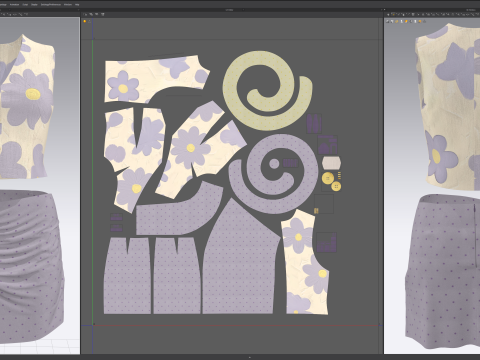Open the menu between Animation and Display

tap(25, 4)
